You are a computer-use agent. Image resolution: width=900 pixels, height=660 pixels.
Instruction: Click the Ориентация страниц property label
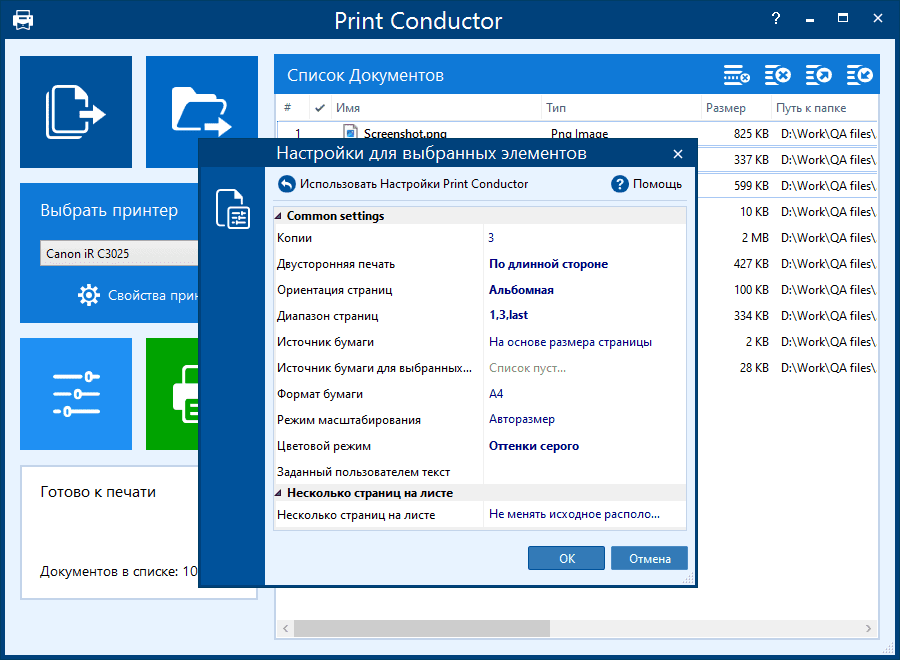(x=335, y=290)
